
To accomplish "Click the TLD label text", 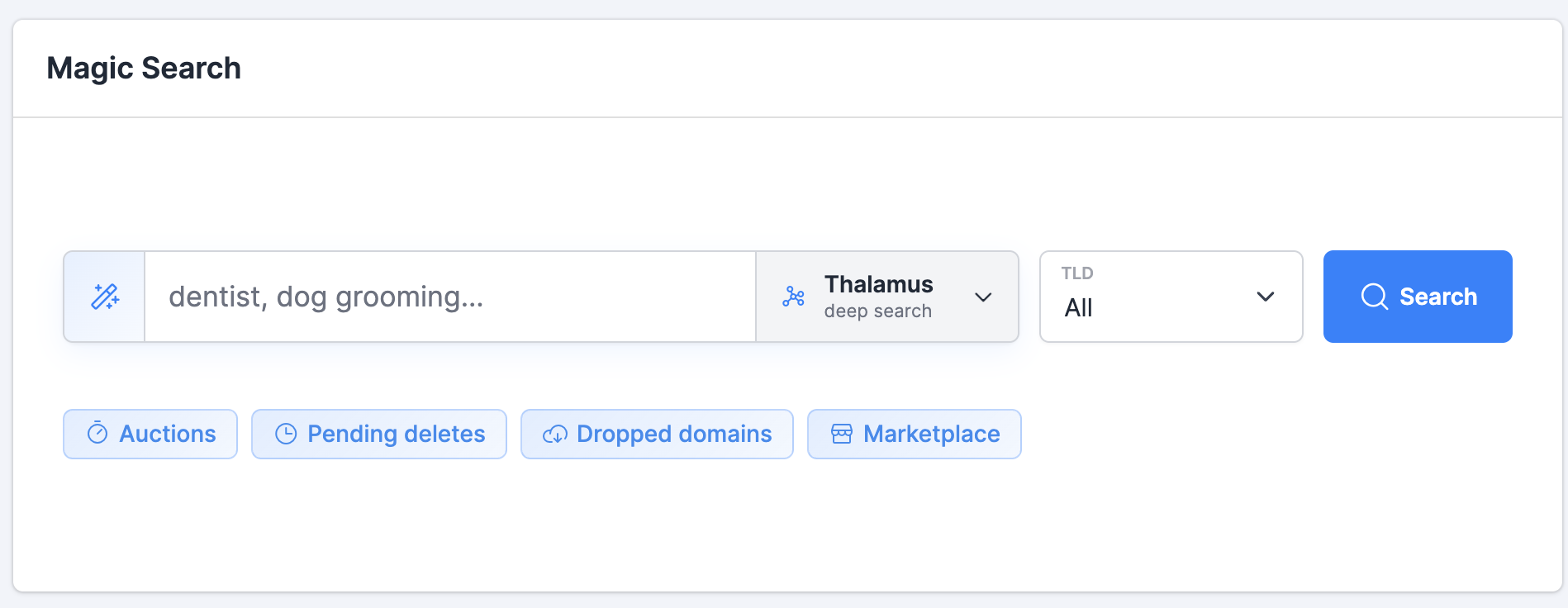I will pos(1077,273).
